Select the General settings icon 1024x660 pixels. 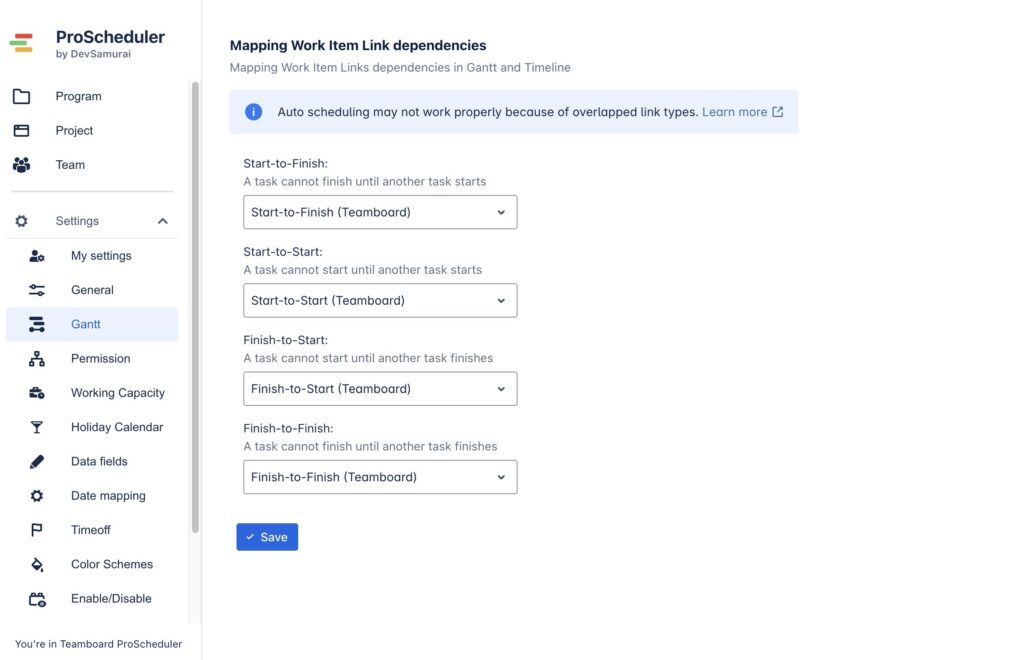[36, 289]
